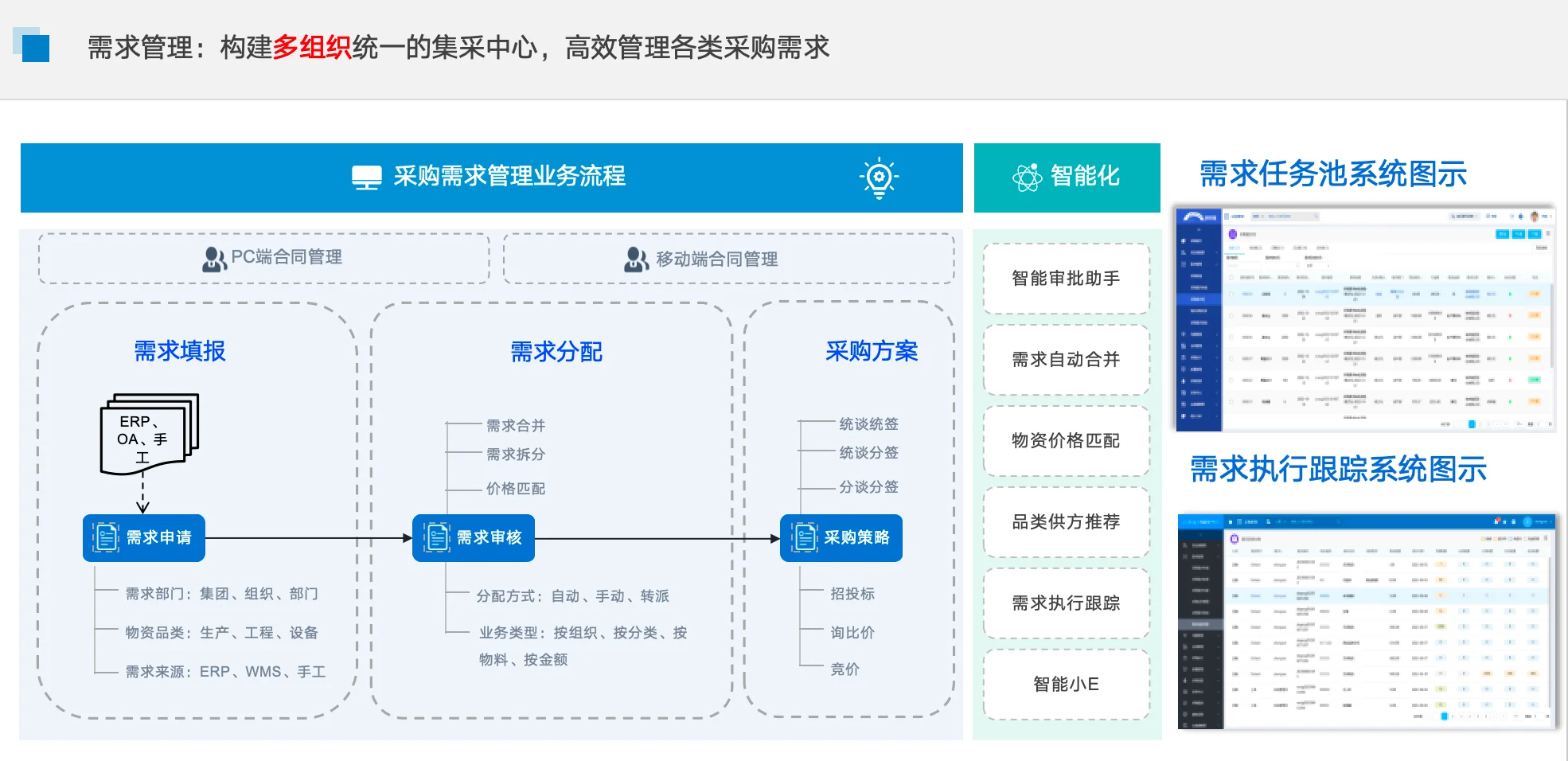Select the 需求审核 document icon
Viewport: 1568px width, 761px height.
click(x=435, y=537)
